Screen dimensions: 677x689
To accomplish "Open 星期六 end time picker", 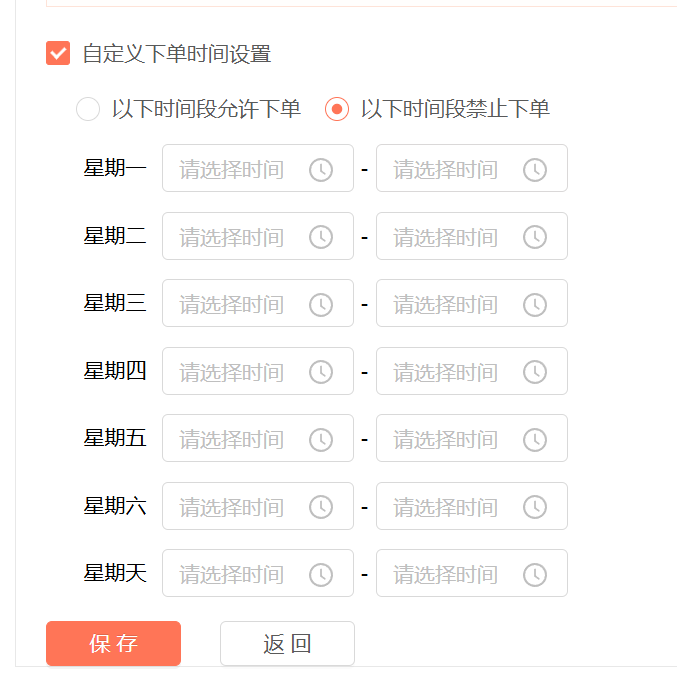I will [472, 506].
